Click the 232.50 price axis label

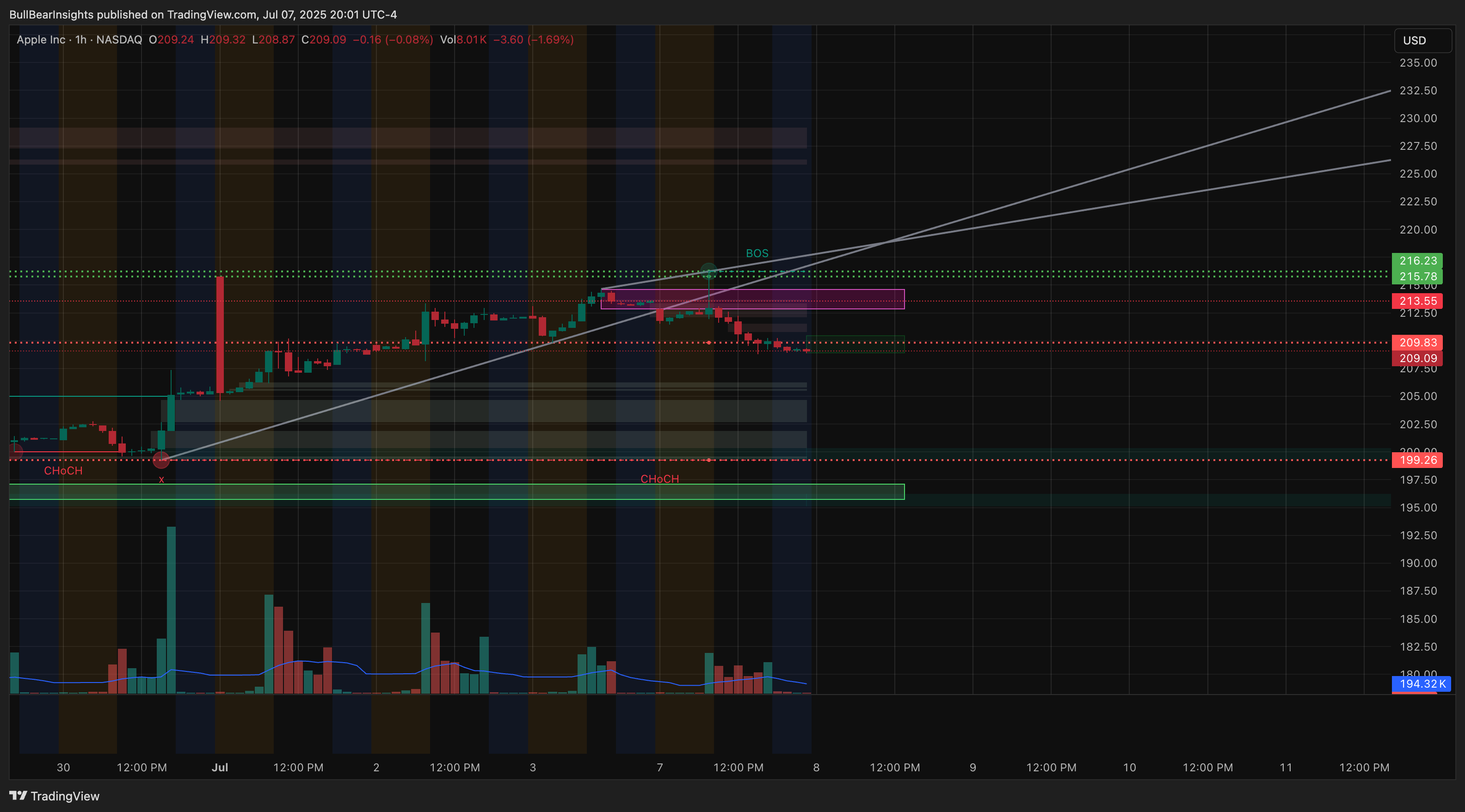point(1418,91)
